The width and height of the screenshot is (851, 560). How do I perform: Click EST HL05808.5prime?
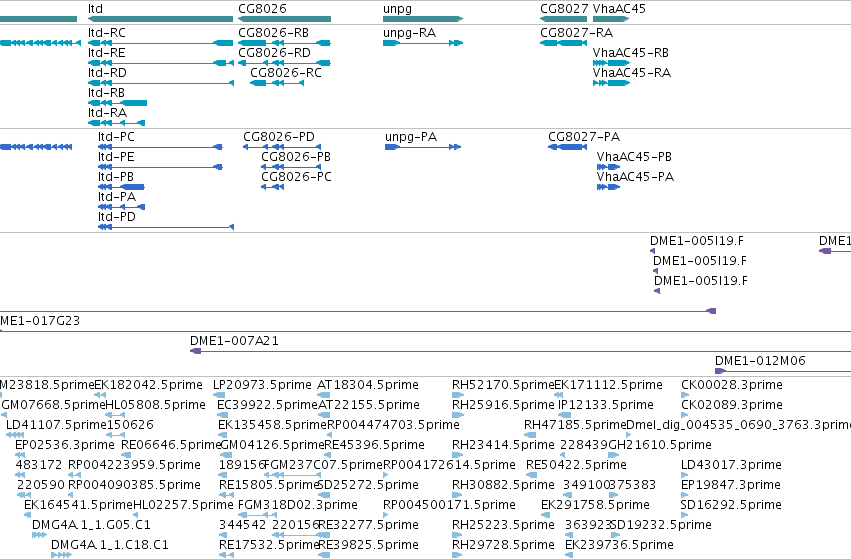(155, 405)
